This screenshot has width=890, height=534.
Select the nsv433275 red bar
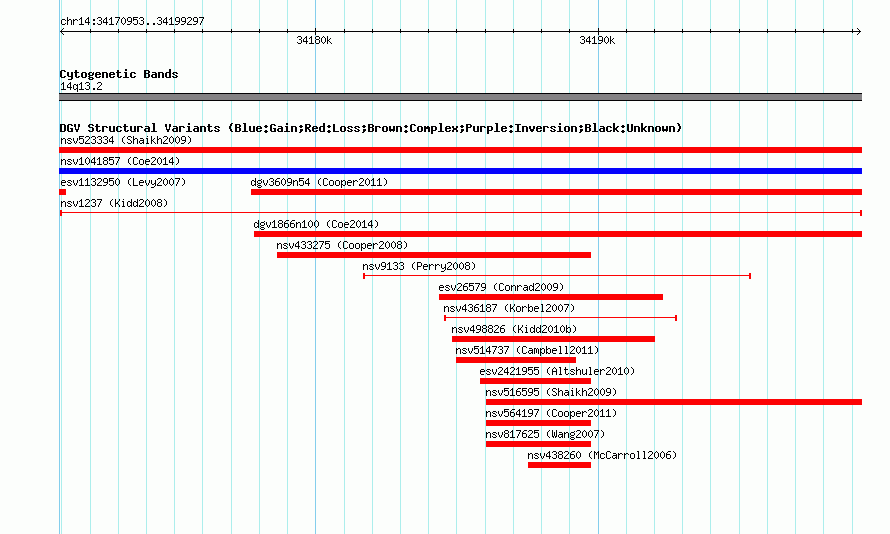coord(434,255)
